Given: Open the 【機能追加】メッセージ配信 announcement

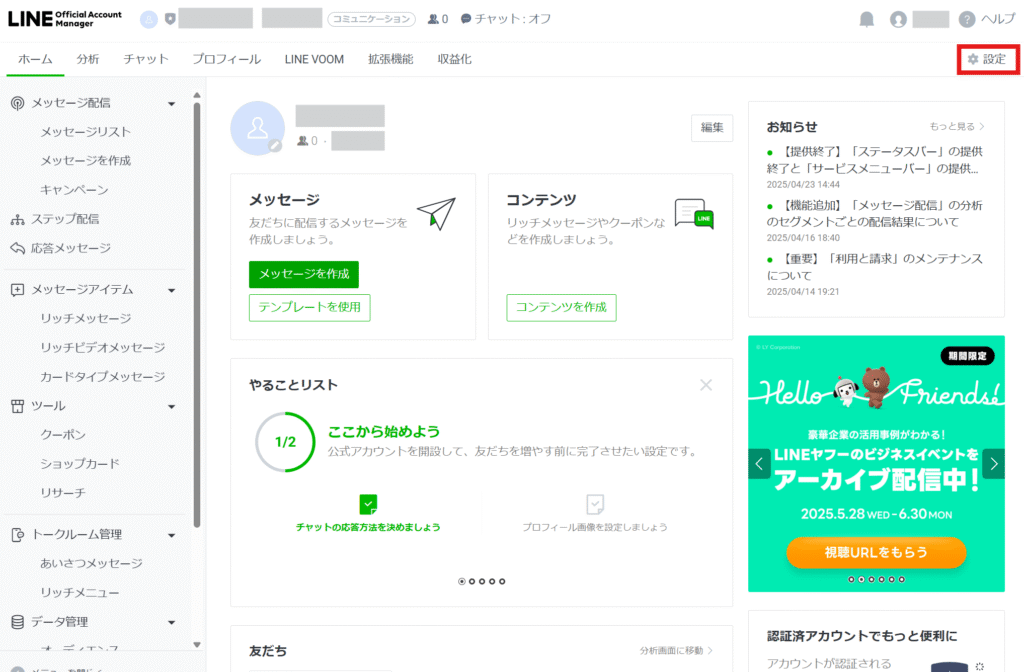Looking at the screenshot, I should pyautogui.click(x=875, y=214).
